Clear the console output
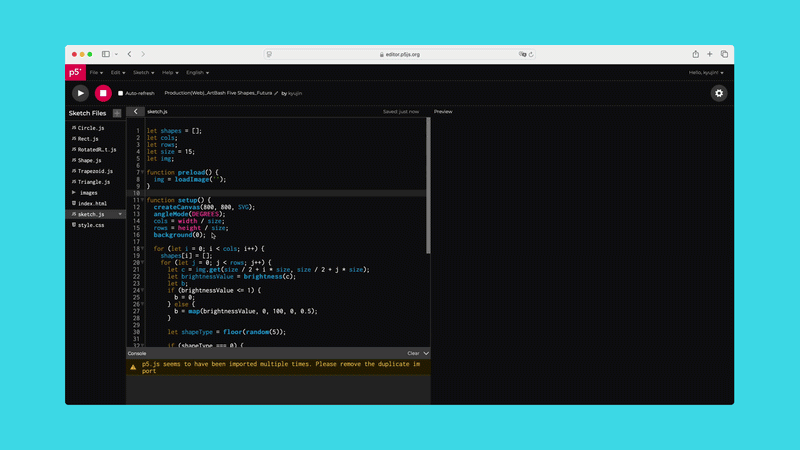800x450 pixels. [x=413, y=353]
